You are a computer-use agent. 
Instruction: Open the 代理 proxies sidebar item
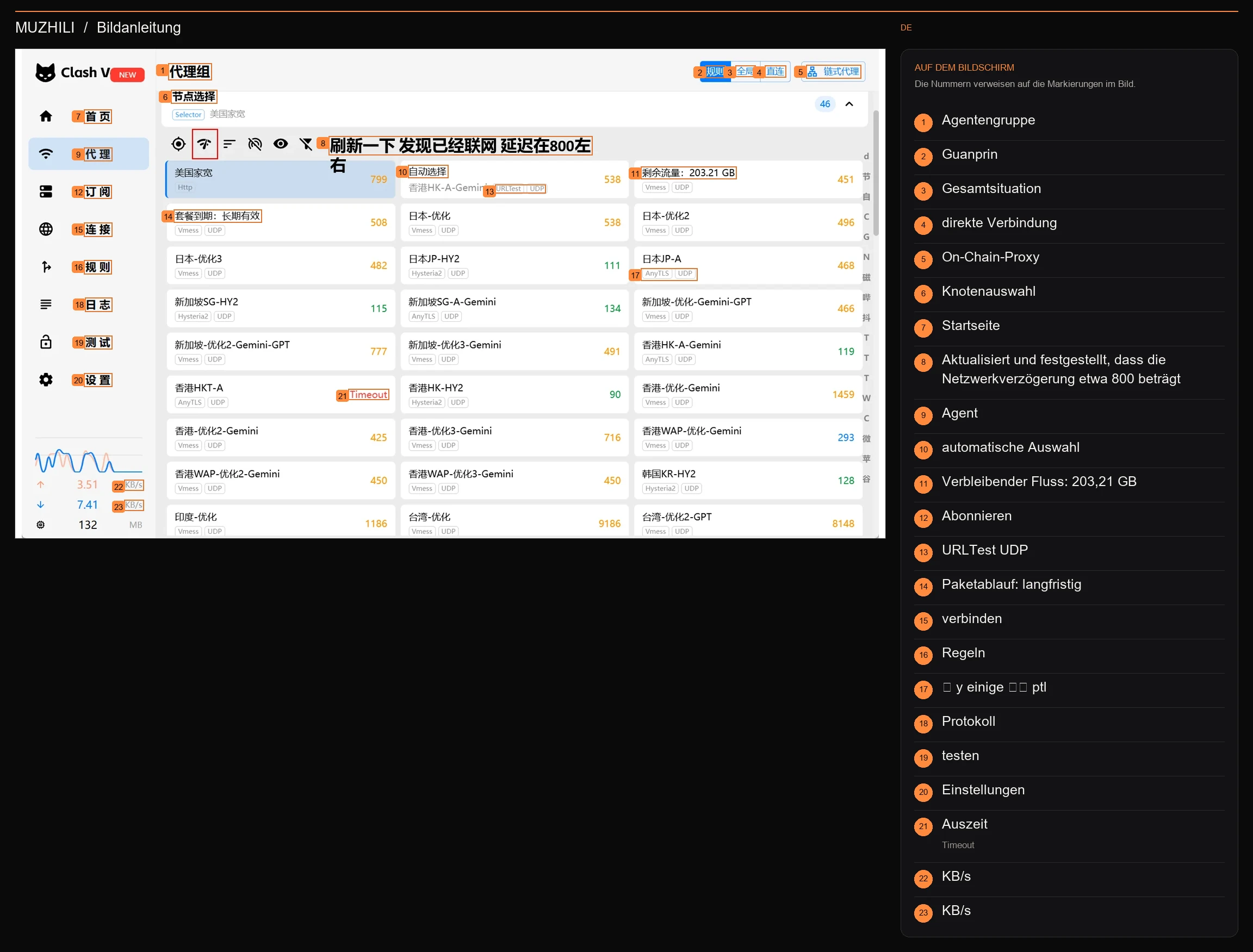(89, 153)
